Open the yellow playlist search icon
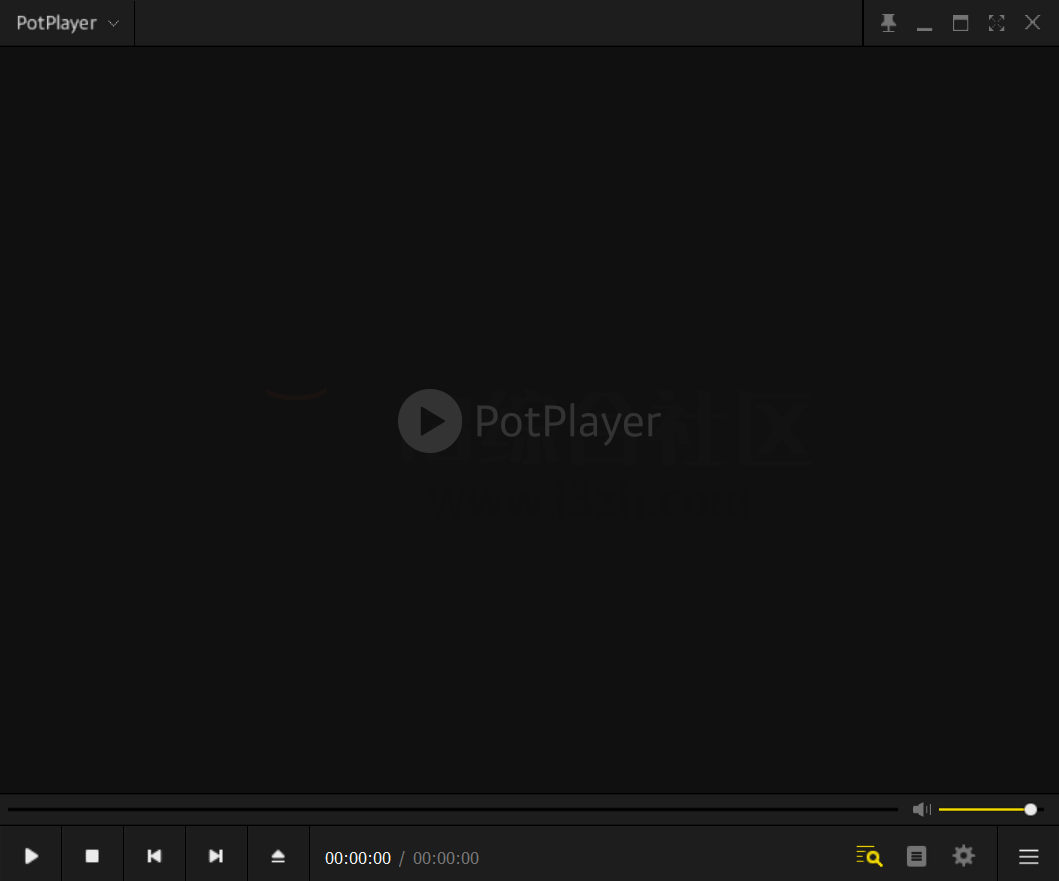Screen dimensions: 1059x881 869,856
